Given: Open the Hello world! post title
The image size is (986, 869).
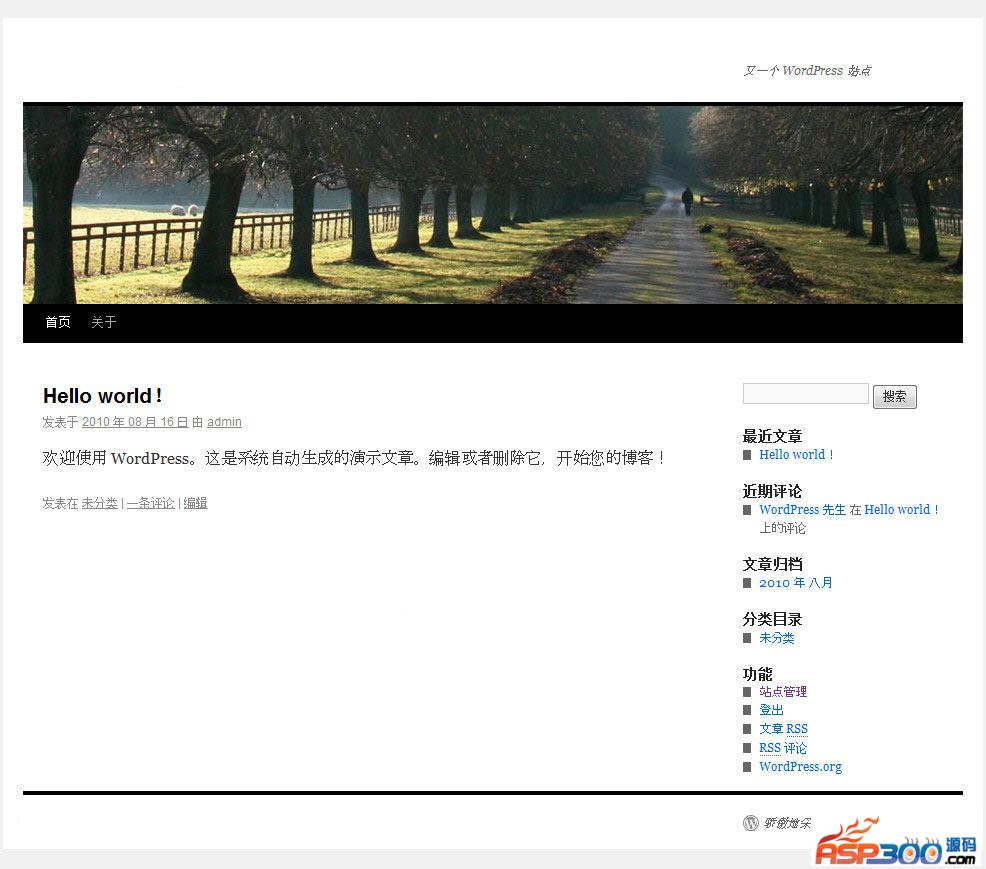Looking at the screenshot, I should 102,396.
